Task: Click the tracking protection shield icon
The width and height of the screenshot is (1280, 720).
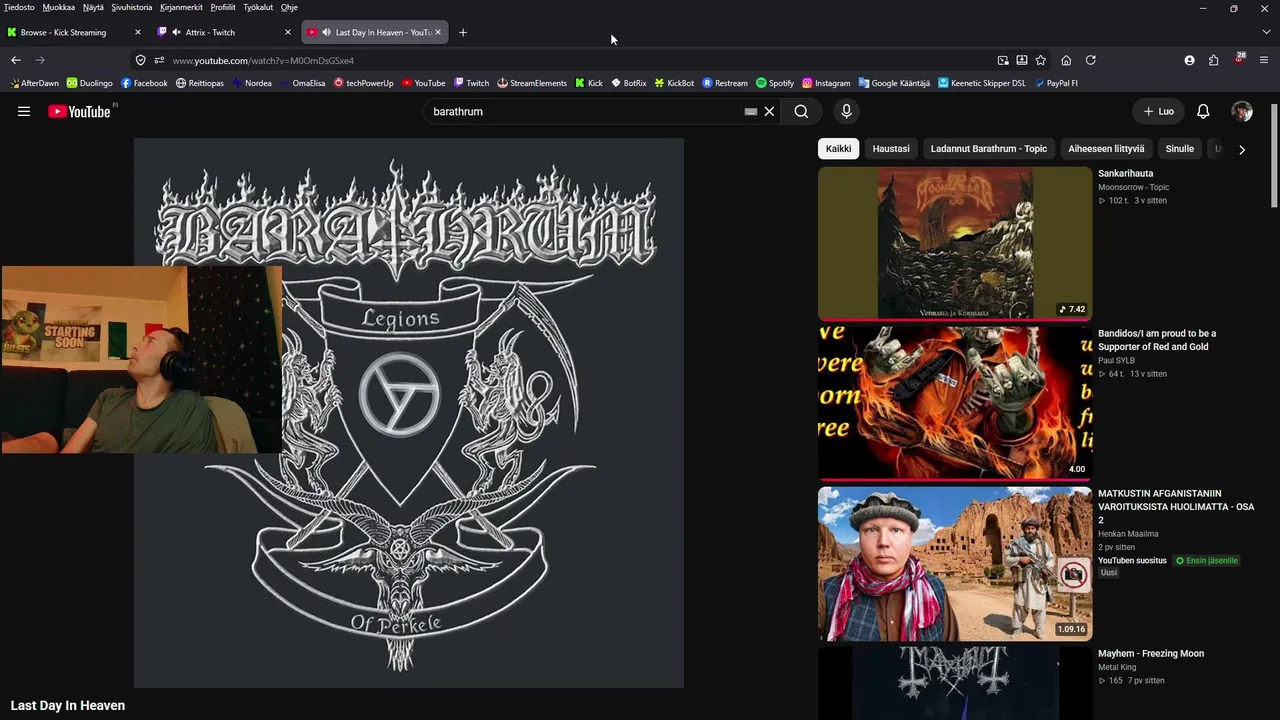Action: click(x=141, y=60)
